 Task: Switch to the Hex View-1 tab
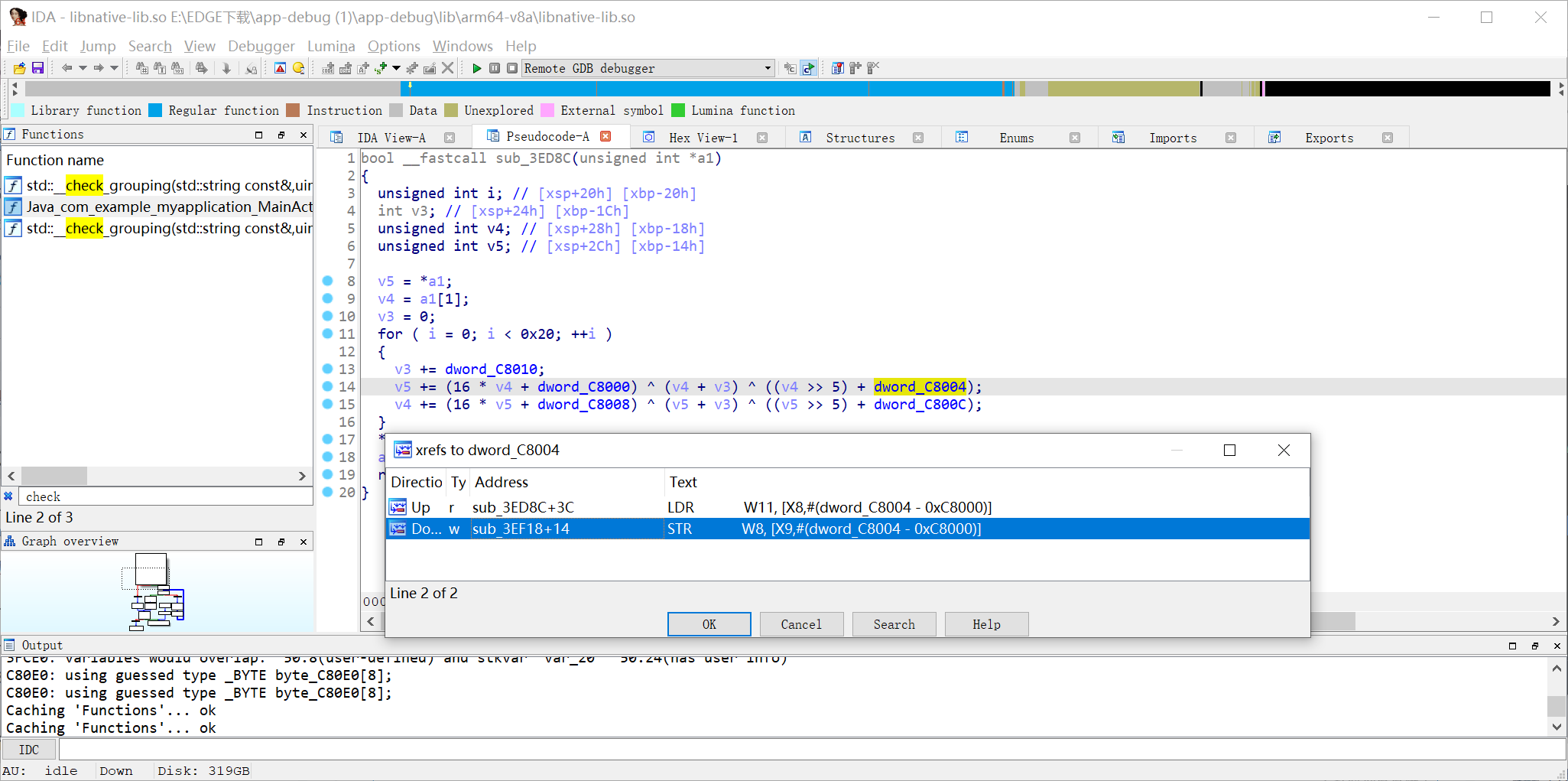tap(703, 138)
